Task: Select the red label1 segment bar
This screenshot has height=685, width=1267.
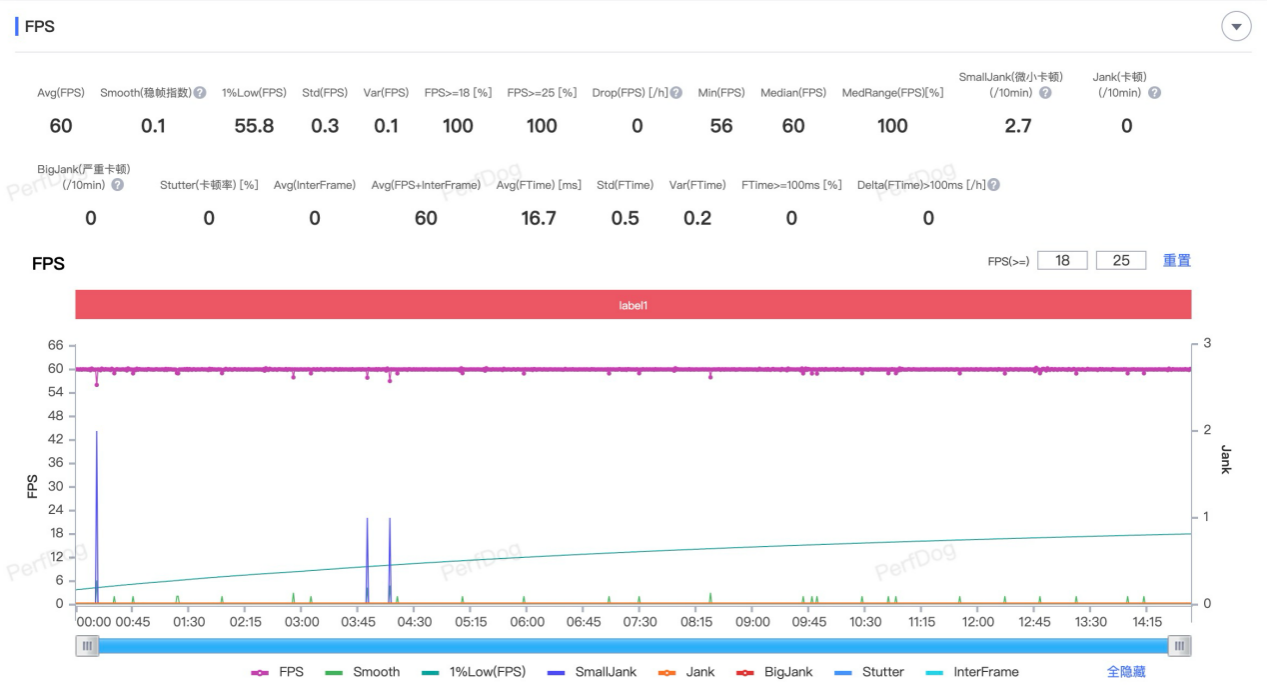Action: tap(633, 305)
